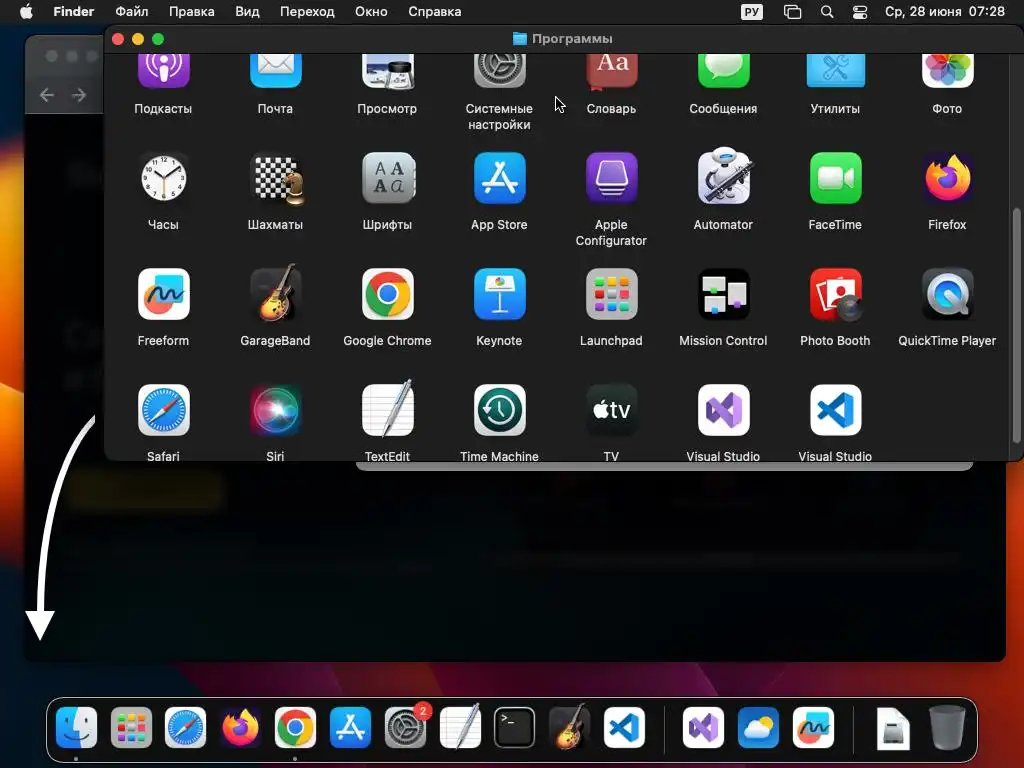Open the Окно menu
1024x768 pixels.
pos(371,12)
